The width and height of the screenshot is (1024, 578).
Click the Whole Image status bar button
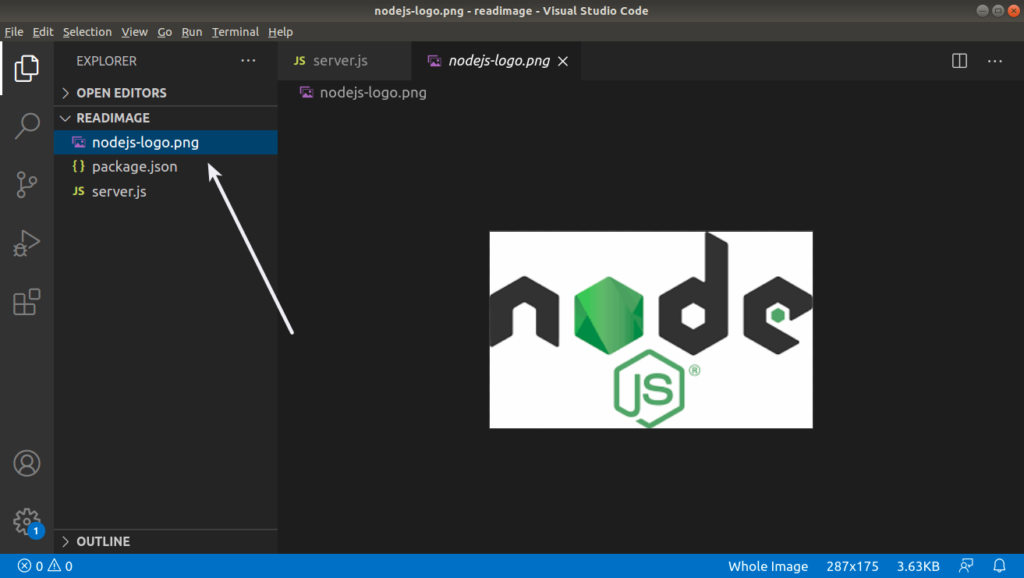point(767,565)
